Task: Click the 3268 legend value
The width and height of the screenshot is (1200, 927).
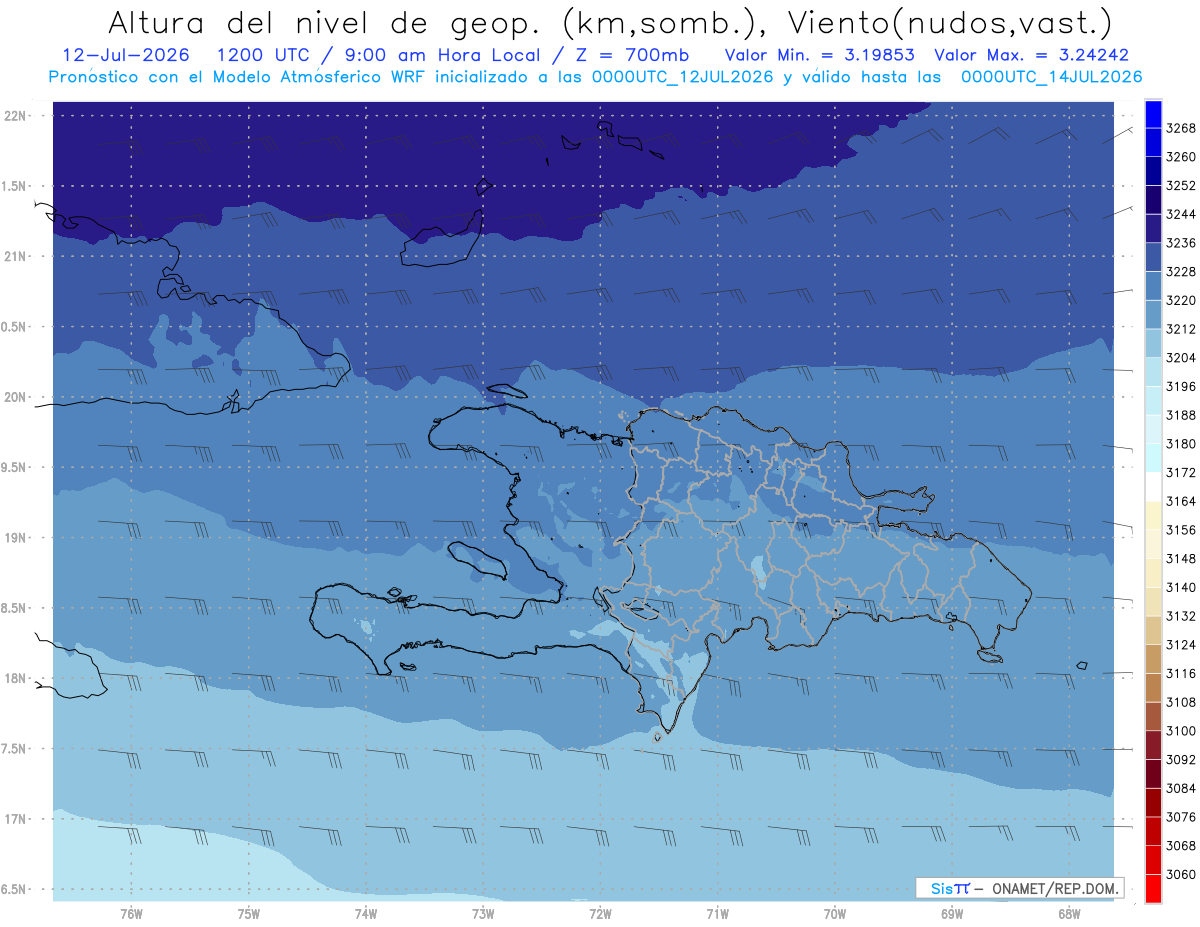Action: point(1181,128)
